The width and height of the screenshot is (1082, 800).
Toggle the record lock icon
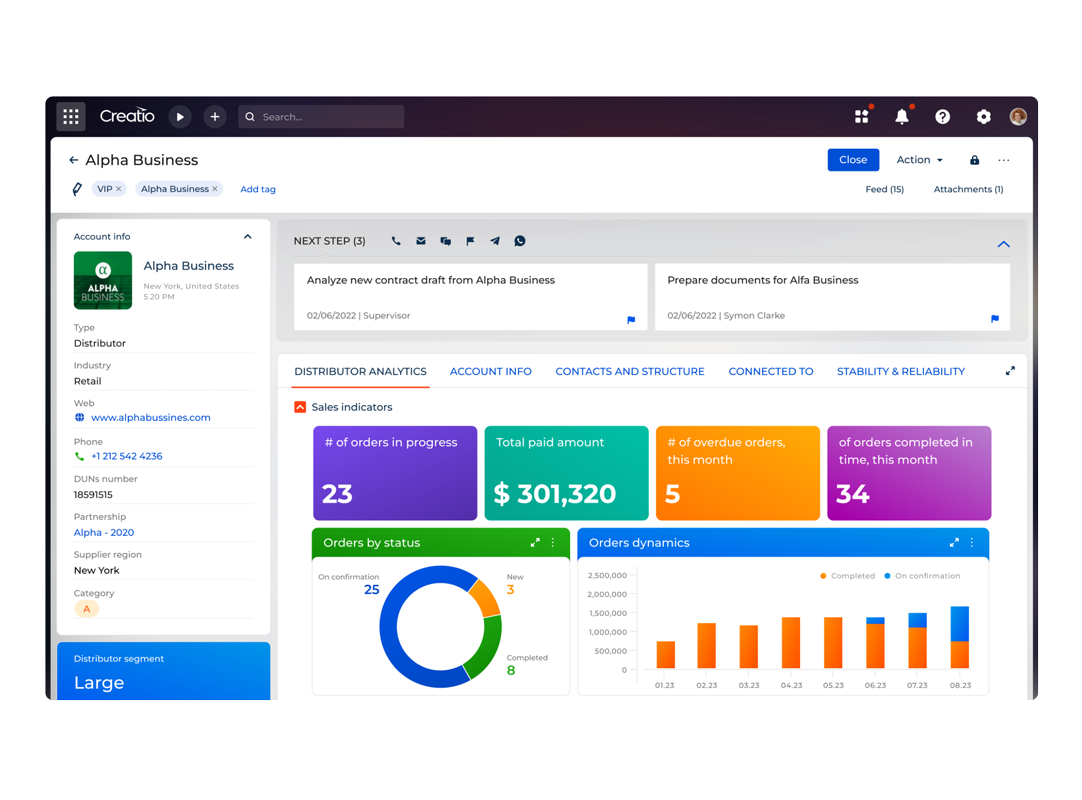(x=973, y=160)
